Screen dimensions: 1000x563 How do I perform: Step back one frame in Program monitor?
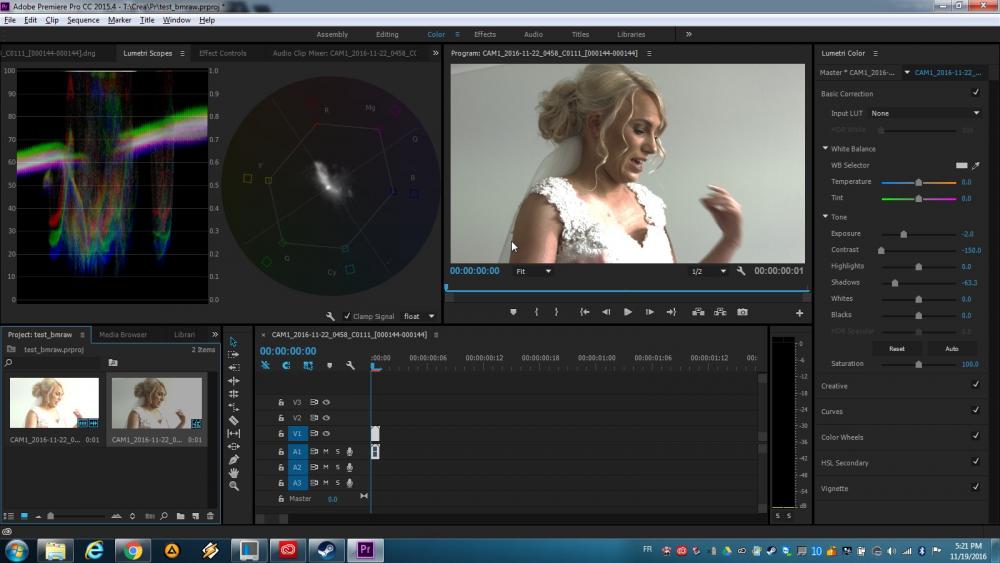606,312
